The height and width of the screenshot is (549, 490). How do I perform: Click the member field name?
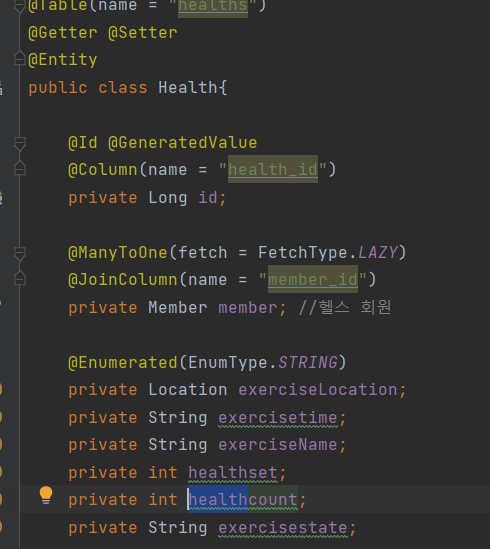[x=248, y=308]
